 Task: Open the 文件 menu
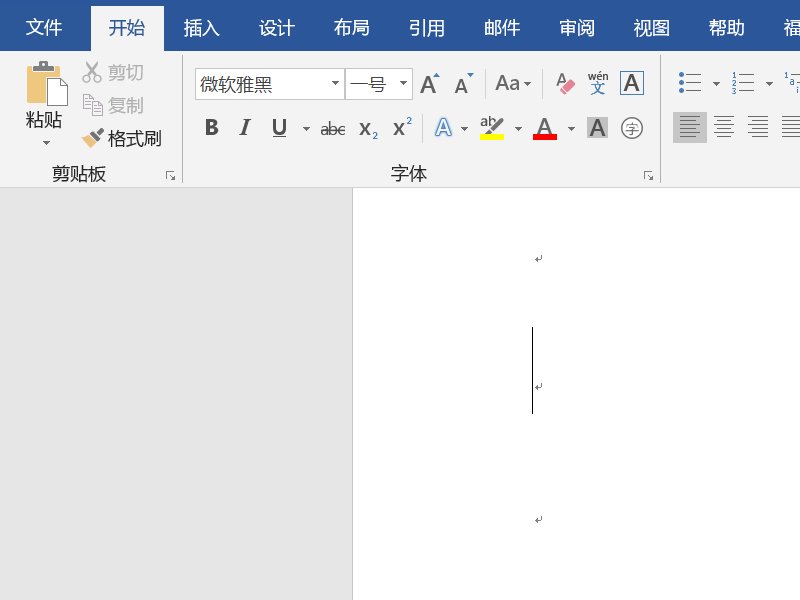coord(44,28)
